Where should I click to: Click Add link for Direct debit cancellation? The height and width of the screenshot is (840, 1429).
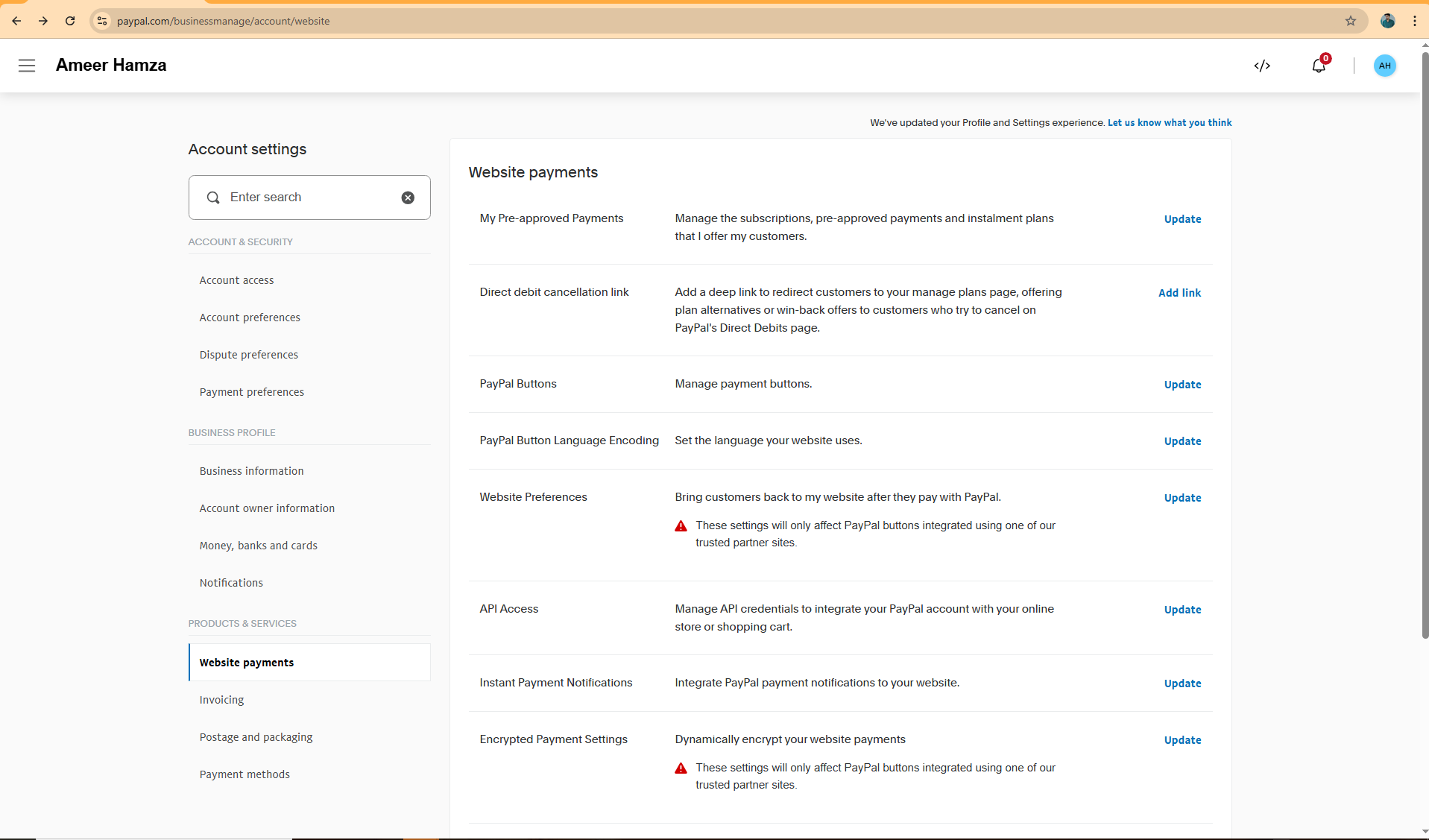click(x=1179, y=293)
